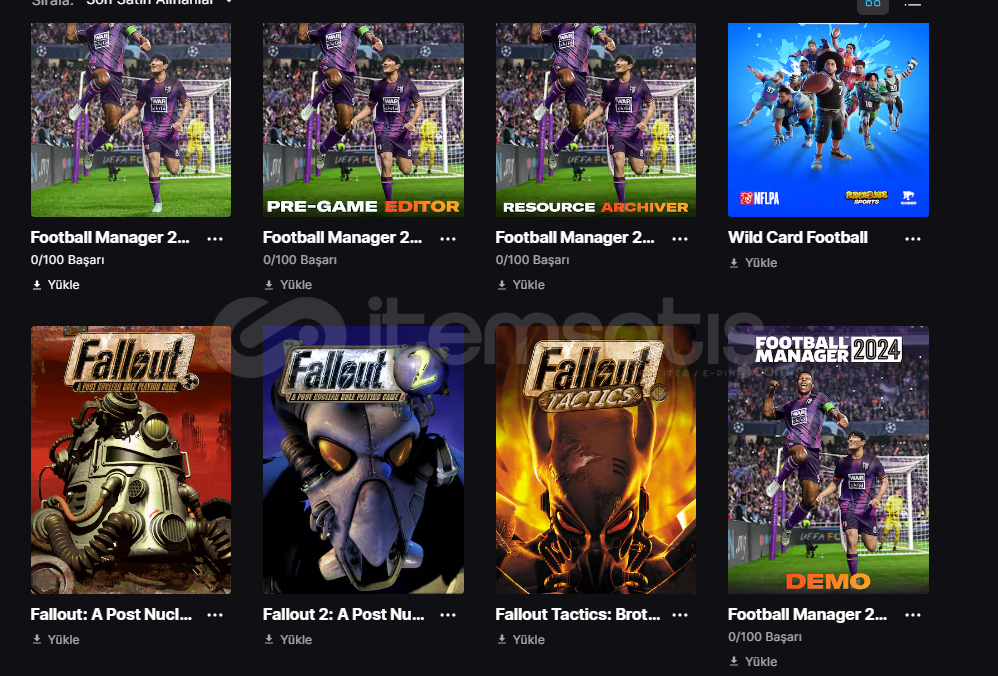The height and width of the screenshot is (676, 998).
Task: Switch to list view layout
Action: (912, 3)
